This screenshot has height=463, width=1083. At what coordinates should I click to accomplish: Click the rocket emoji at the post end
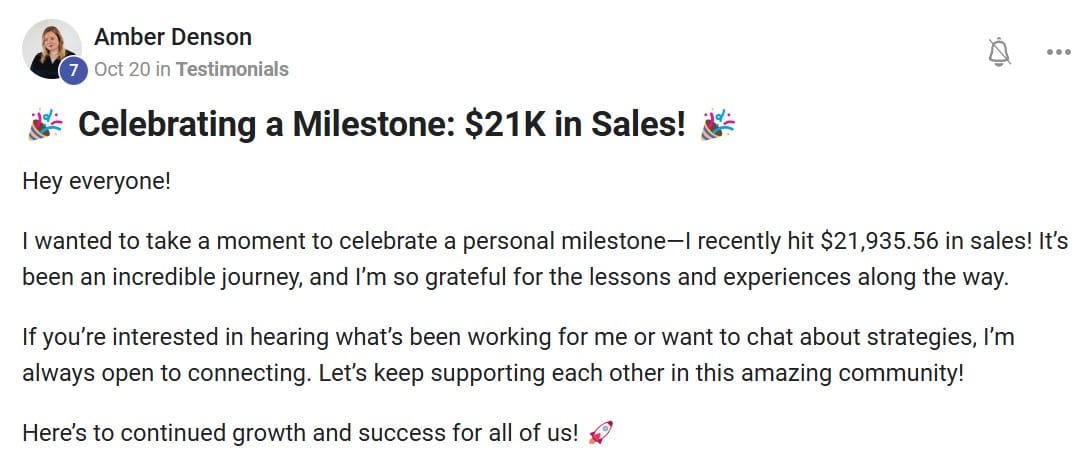pos(600,433)
